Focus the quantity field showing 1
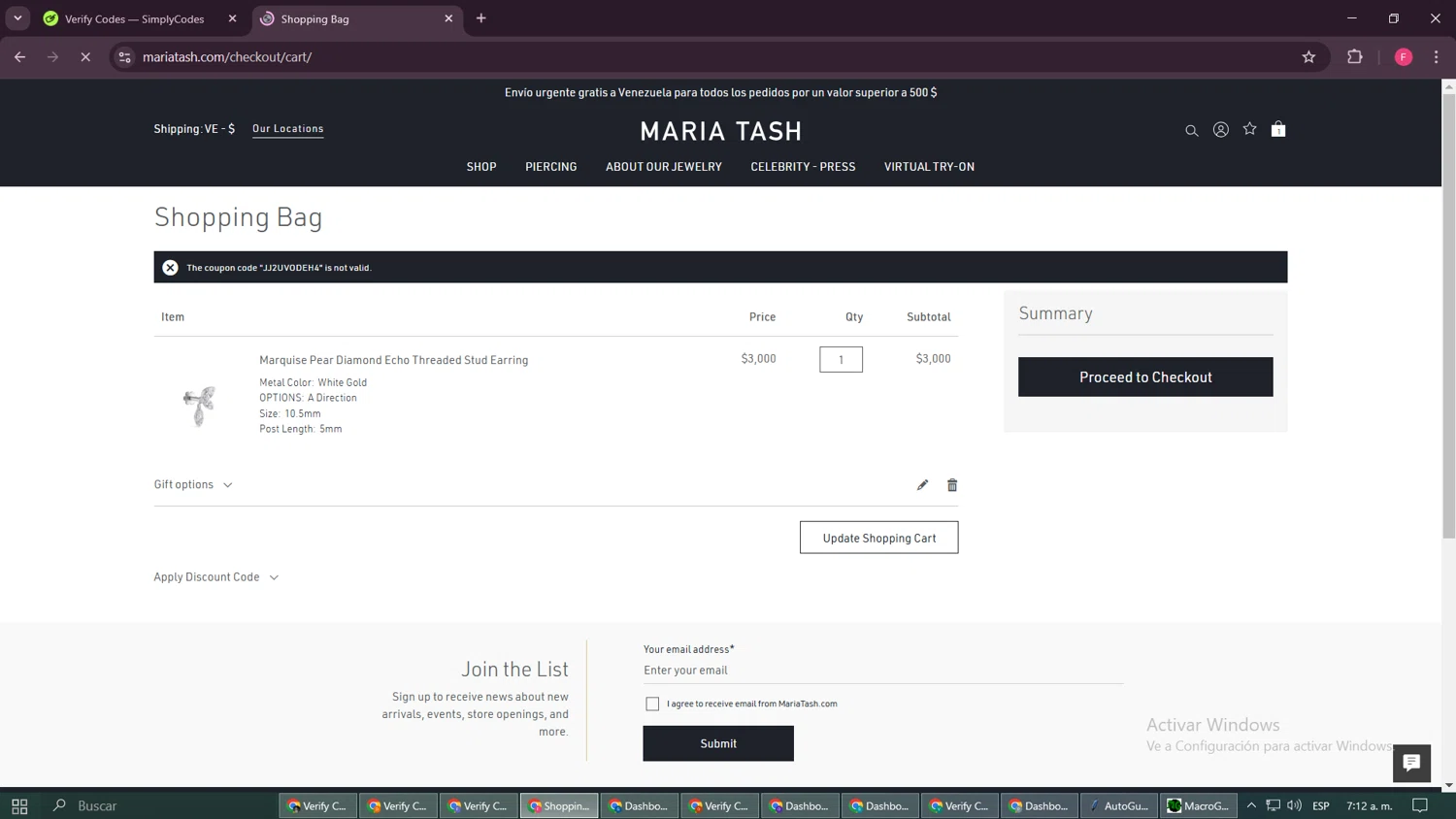 (x=841, y=359)
